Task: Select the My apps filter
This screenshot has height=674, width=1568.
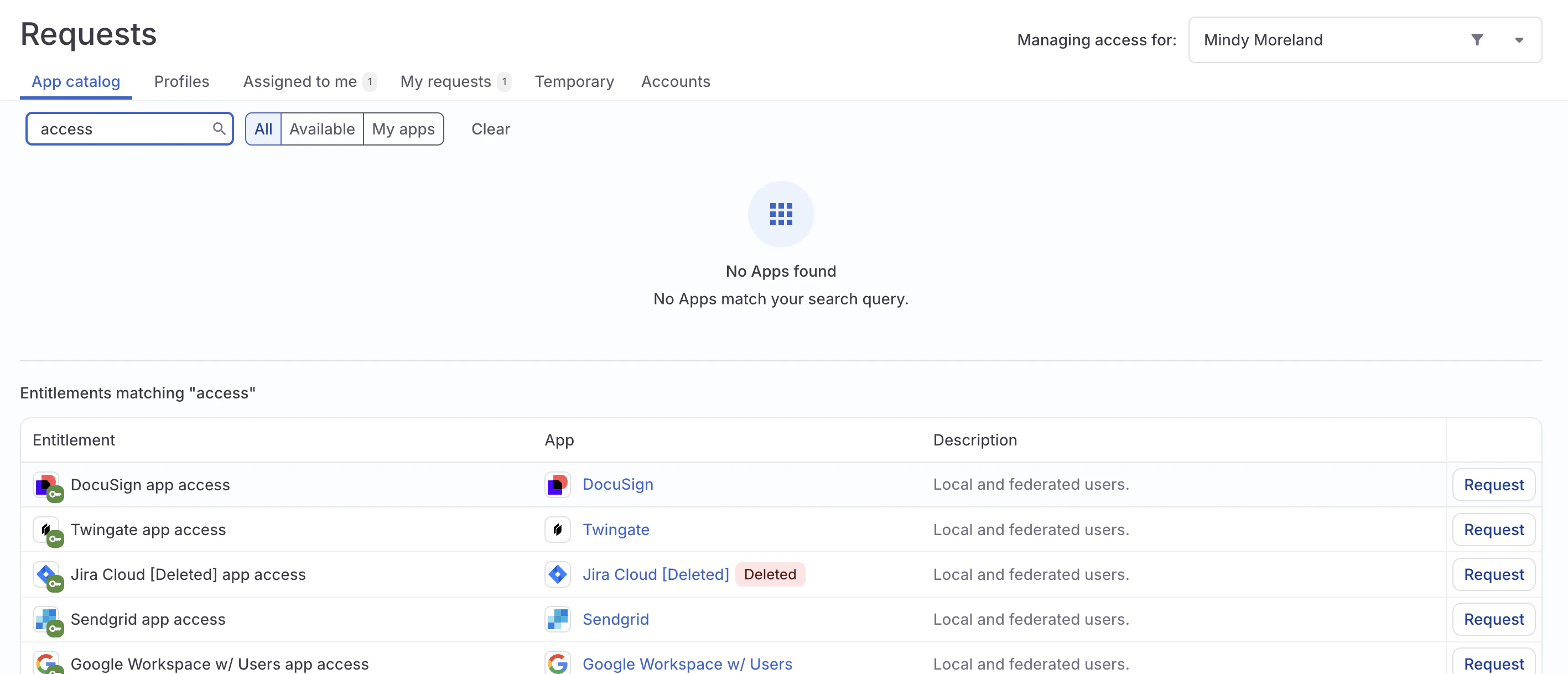Action: [403, 128]
